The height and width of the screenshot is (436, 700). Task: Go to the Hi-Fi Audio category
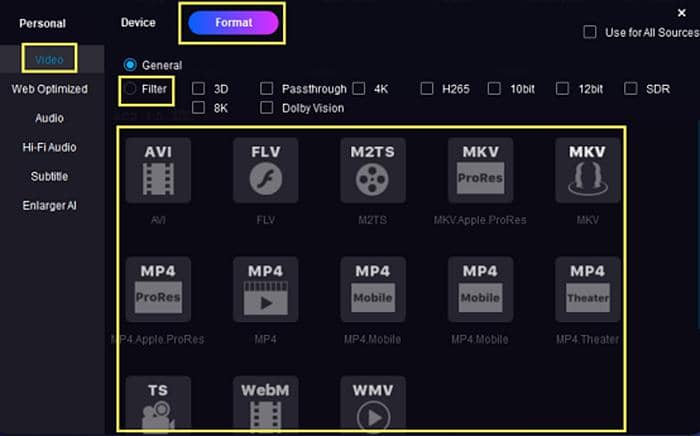(x=49, y=147)
